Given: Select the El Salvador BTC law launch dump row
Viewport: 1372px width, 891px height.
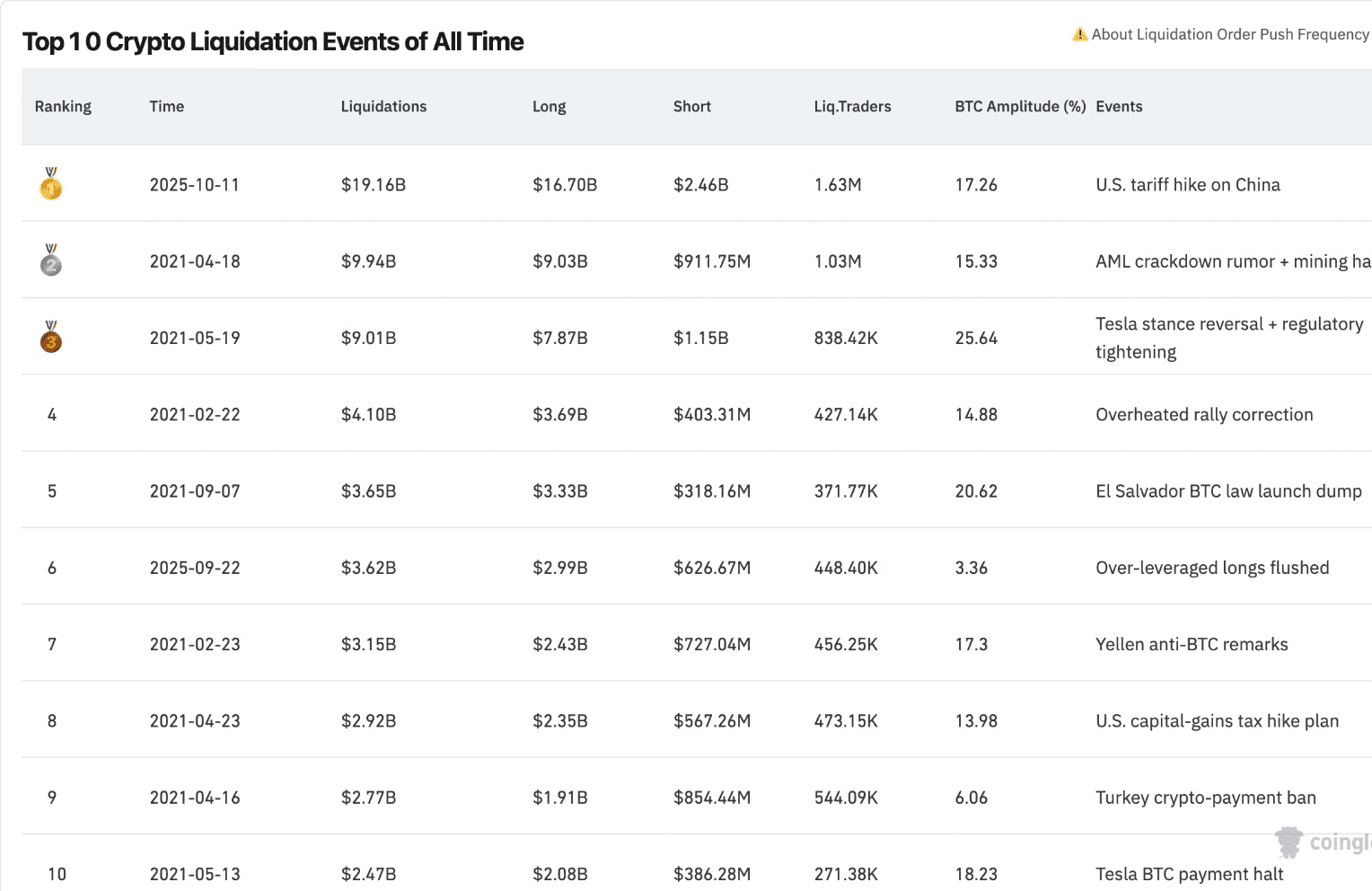Looking at the screenshot, I should tap(1227, 491).
